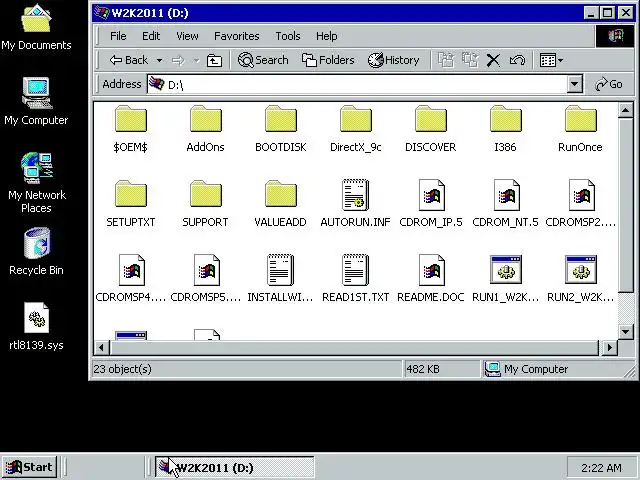This screenshot has height=480, width=640.
Task: Click the horizontal scrollbar left arrow
Action: coord(101,348)
